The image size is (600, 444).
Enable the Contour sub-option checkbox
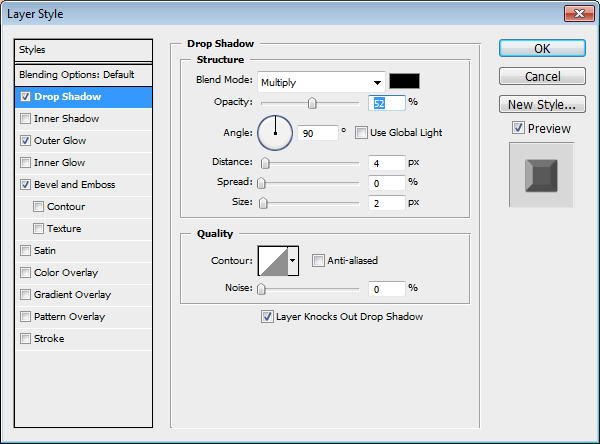(x=38, y=207)
